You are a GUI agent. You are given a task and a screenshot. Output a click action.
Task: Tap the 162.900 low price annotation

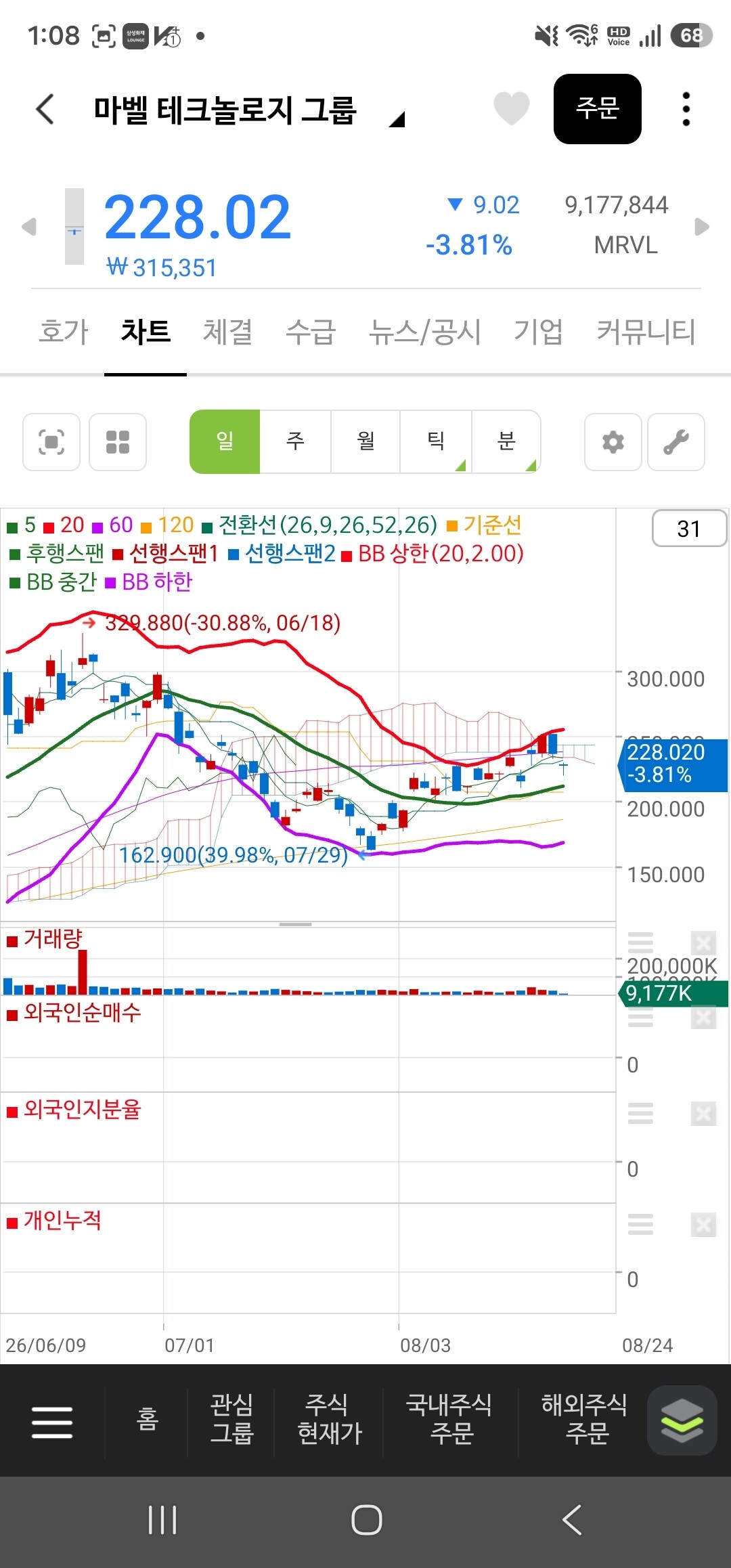(x=234, y=855)
